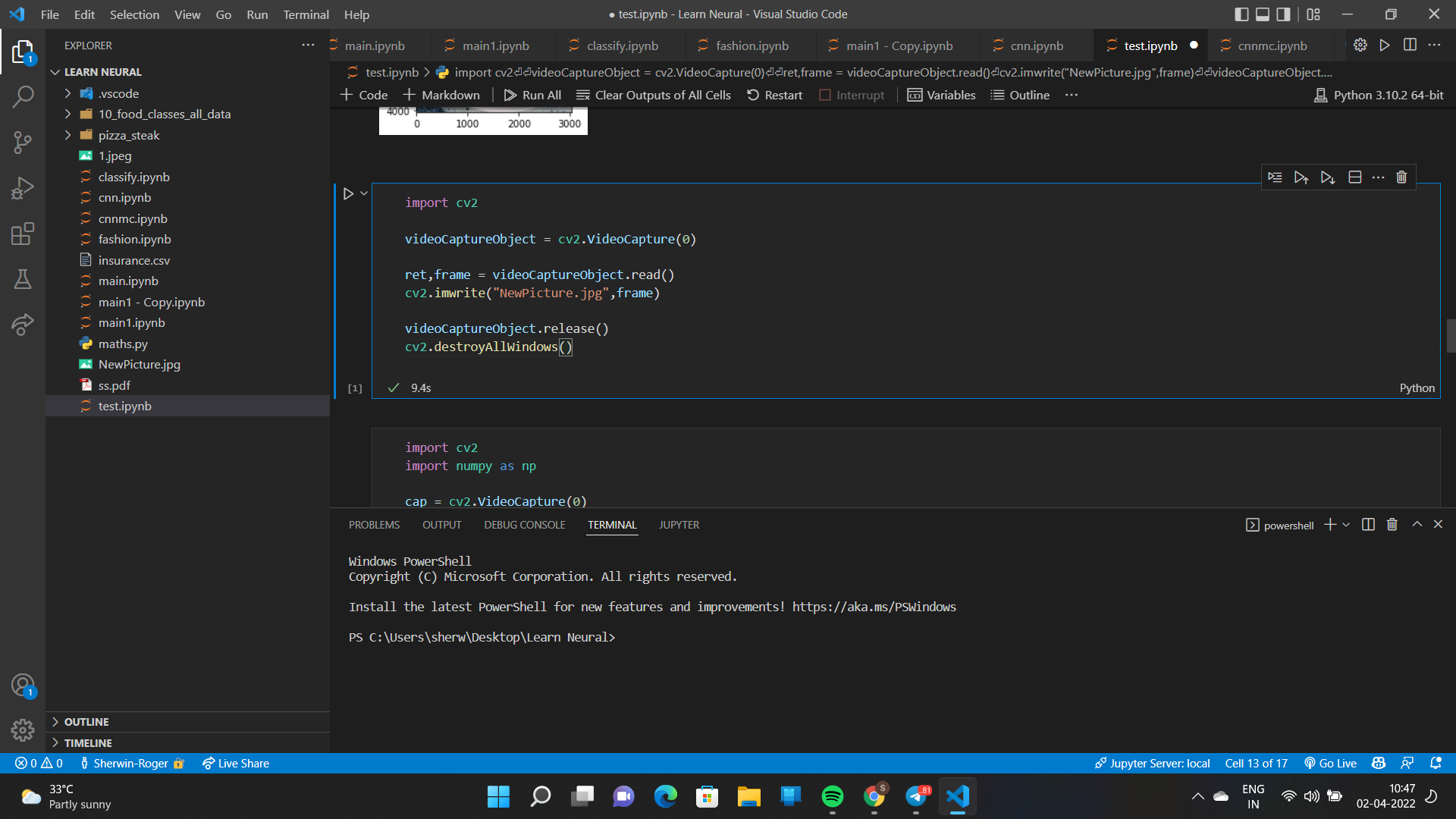Screen dimensions: 1456x819
Task: Open the Testing flask view
Action: coord(23,279)
